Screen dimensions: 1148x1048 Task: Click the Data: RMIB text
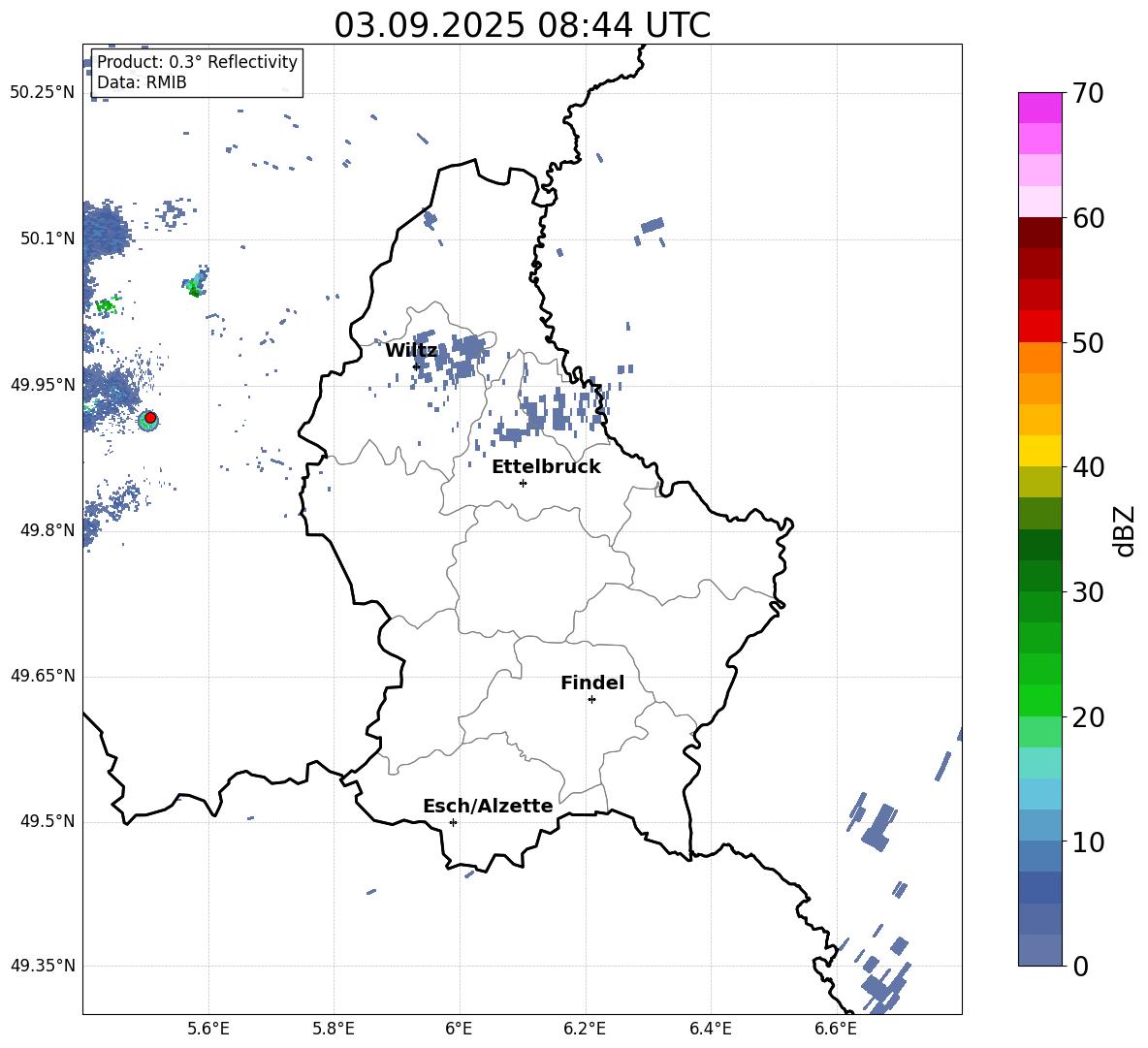pos(142,82)
